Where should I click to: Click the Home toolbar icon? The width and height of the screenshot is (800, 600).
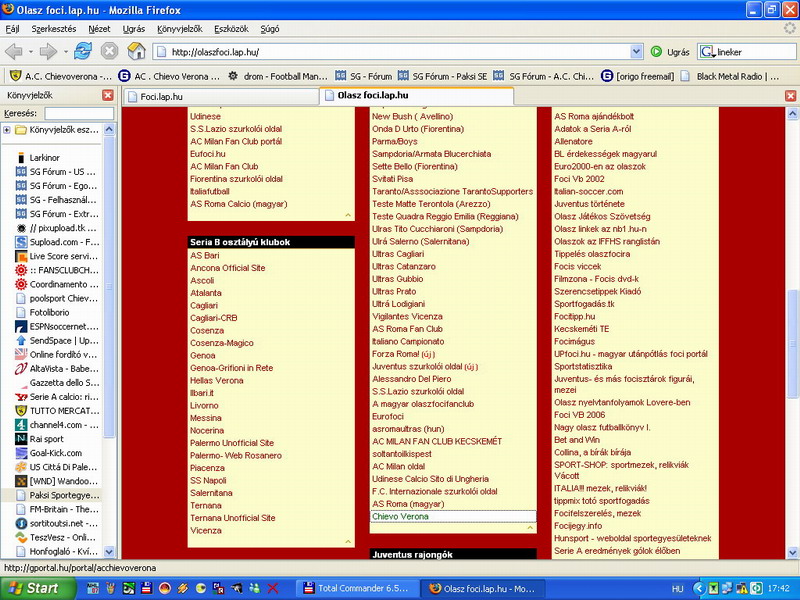[136, 51]
